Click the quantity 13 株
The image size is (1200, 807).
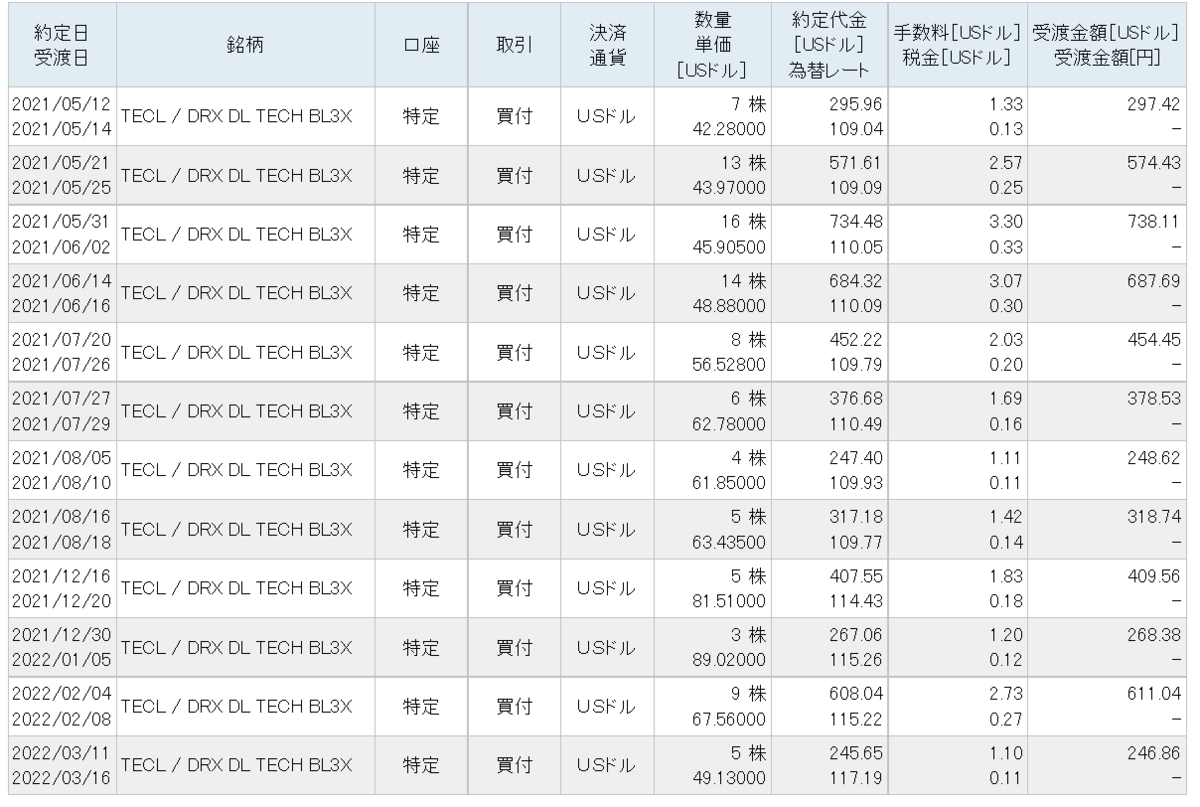point(746,164)
